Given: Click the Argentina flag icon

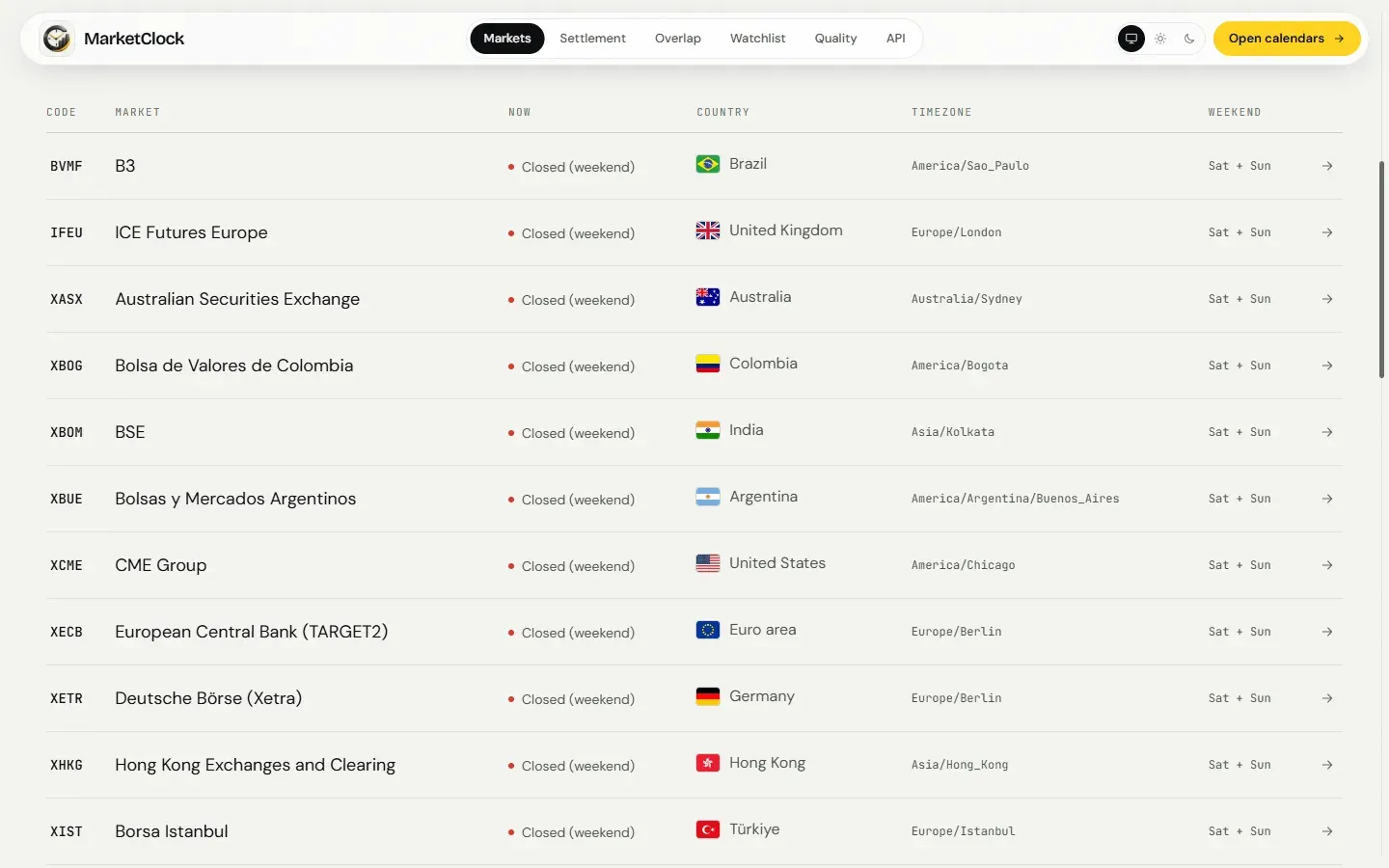Looking at the screenshot, I should tap(708, 497).
